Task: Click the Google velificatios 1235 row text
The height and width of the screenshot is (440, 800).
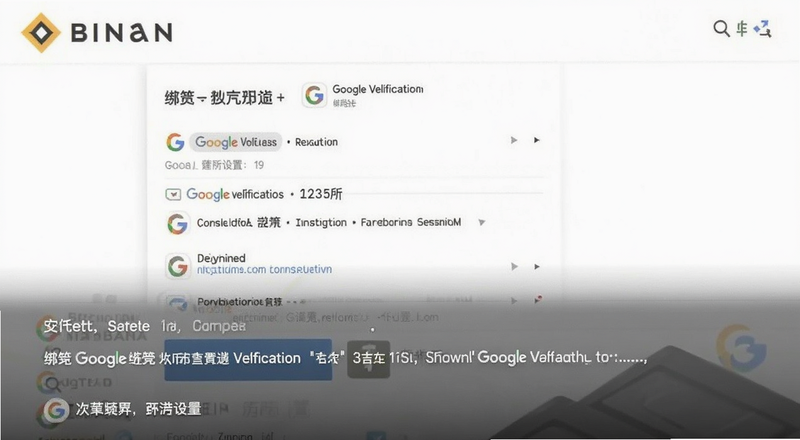Action: [264, 194]
